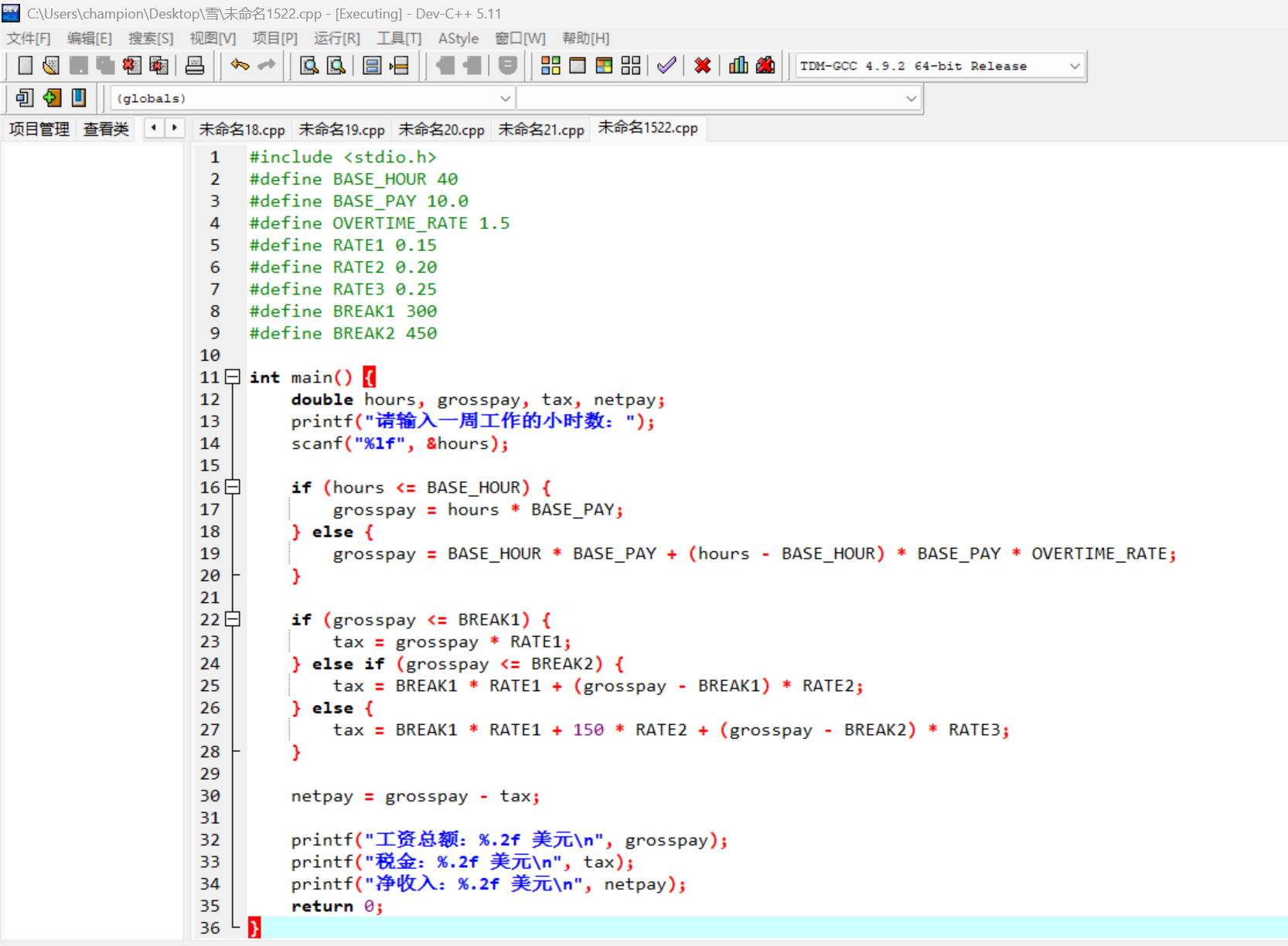Open profile analysis bar-chart icon
The width and height of the screenshot is (1288, 946).
point(738,66)
